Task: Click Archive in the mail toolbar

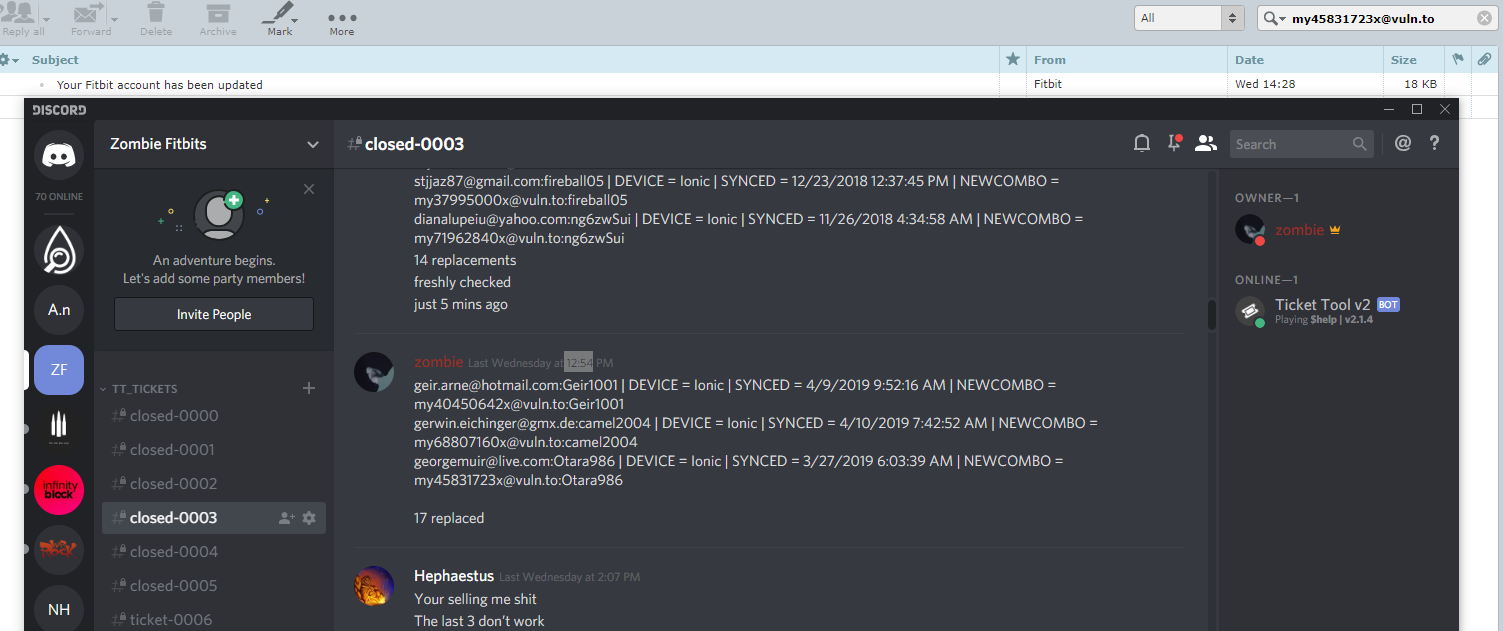Action: pyautogui.click(x=217, y=19)
